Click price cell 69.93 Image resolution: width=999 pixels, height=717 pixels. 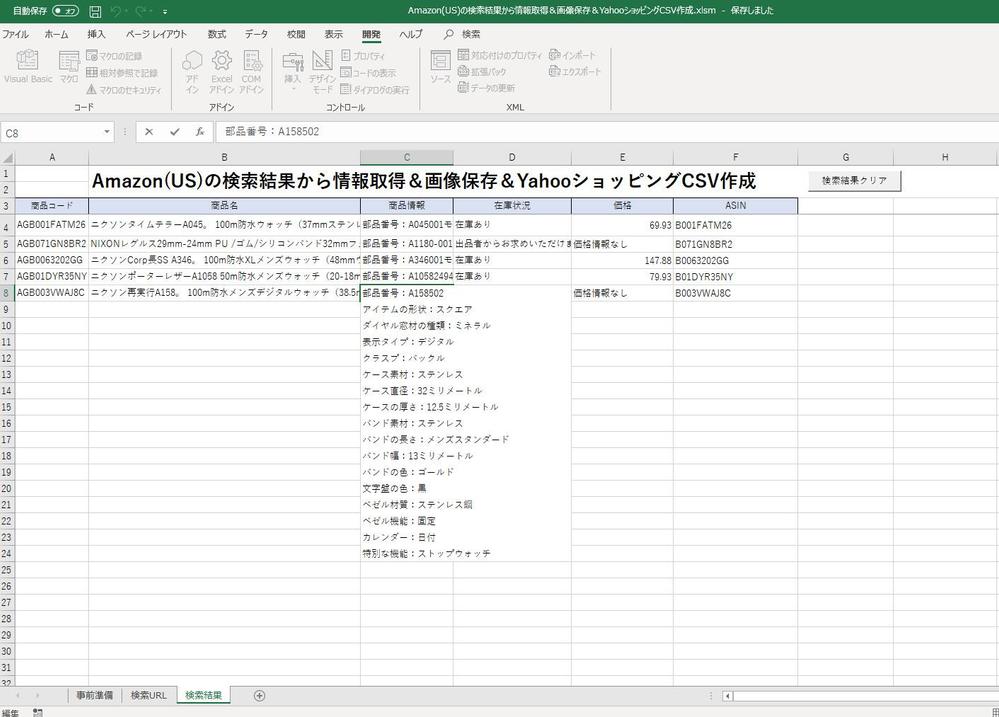tap(622, 225)
